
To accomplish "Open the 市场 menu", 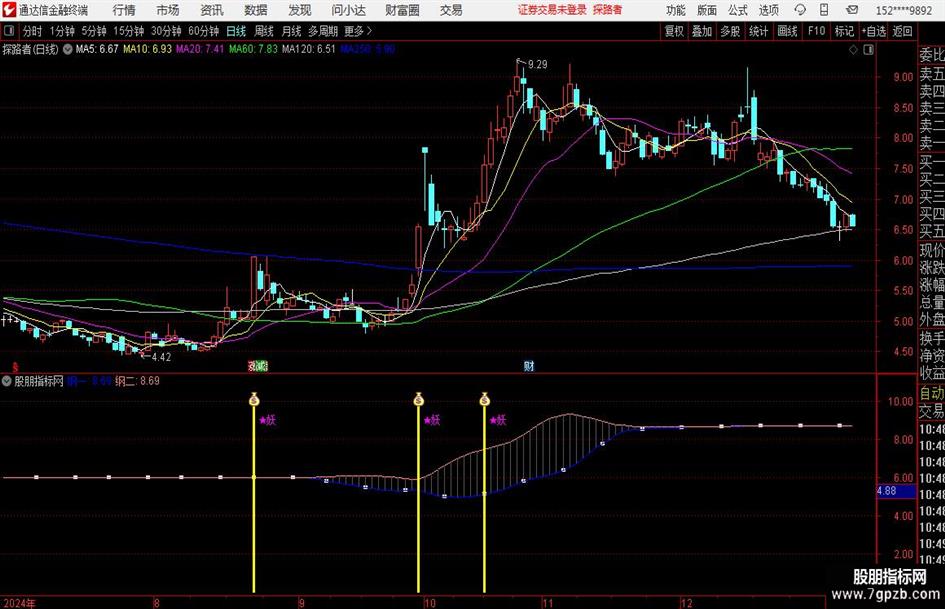I will pyautogui.click(x=168, y=10).
